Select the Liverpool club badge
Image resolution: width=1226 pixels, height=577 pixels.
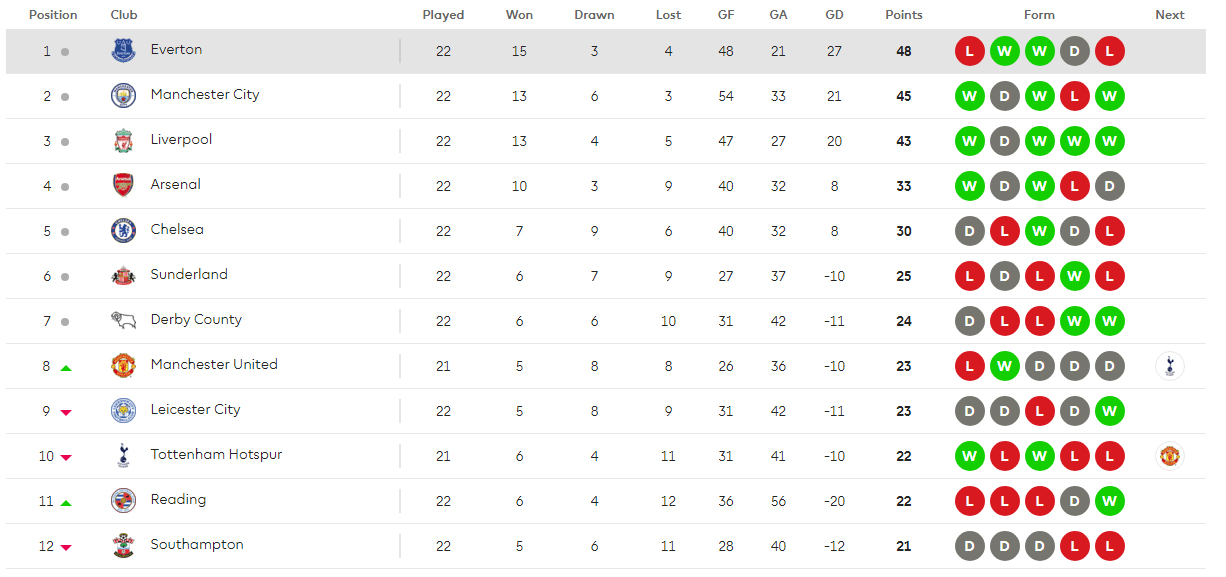coord(123,141)
